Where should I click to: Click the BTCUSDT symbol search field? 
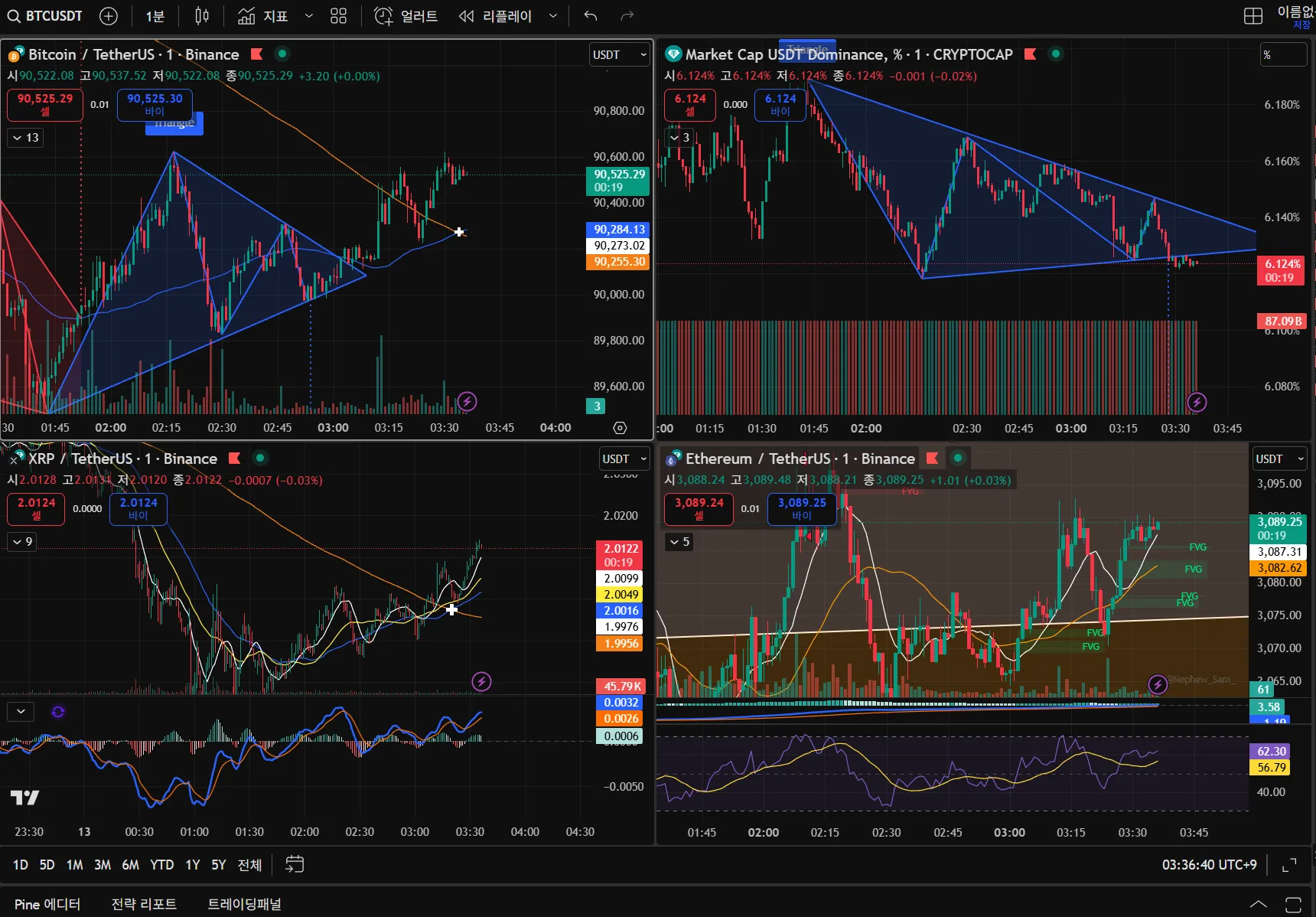(x=46, y=16)
